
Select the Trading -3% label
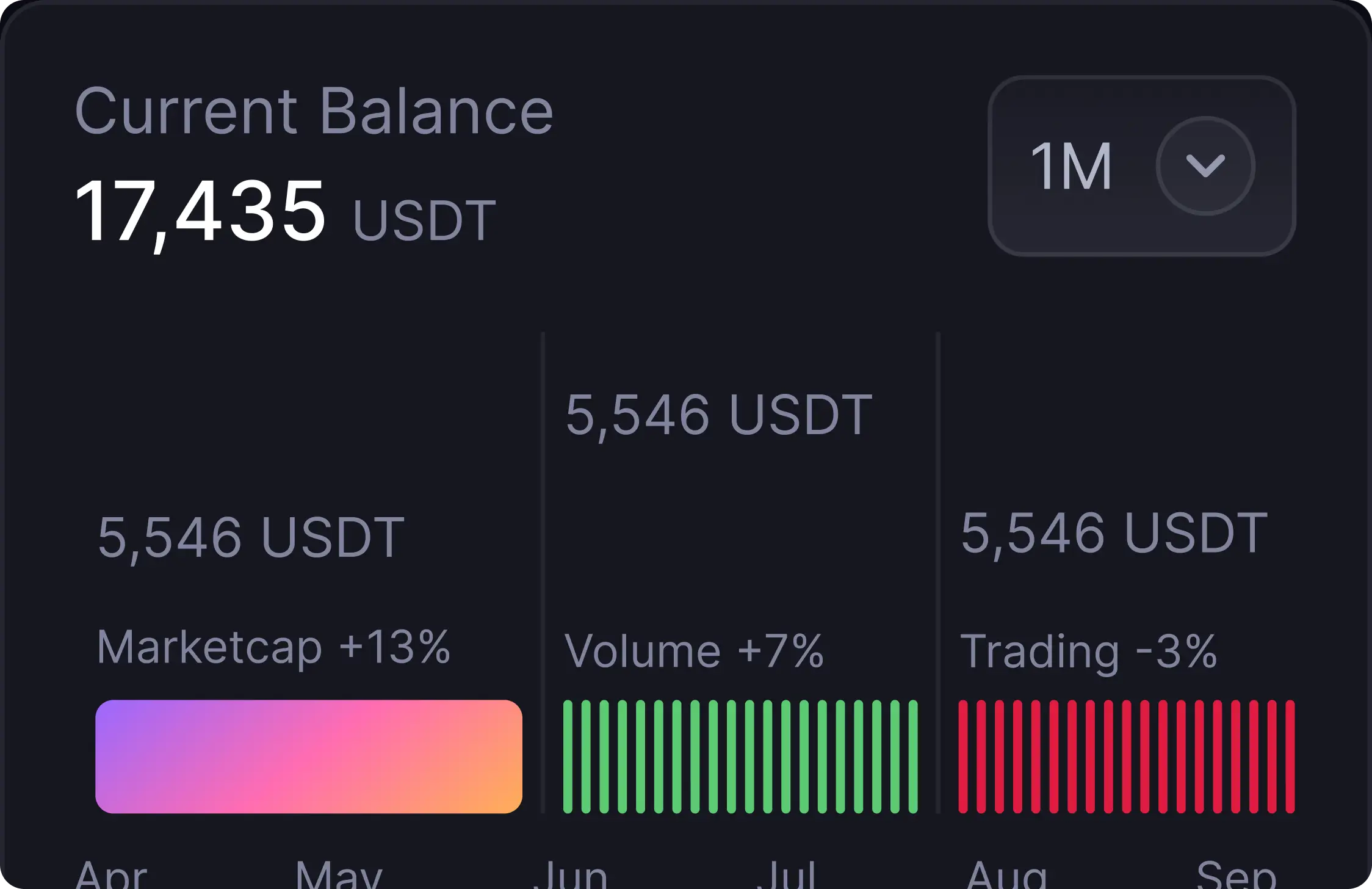(x=1088, y=651)
